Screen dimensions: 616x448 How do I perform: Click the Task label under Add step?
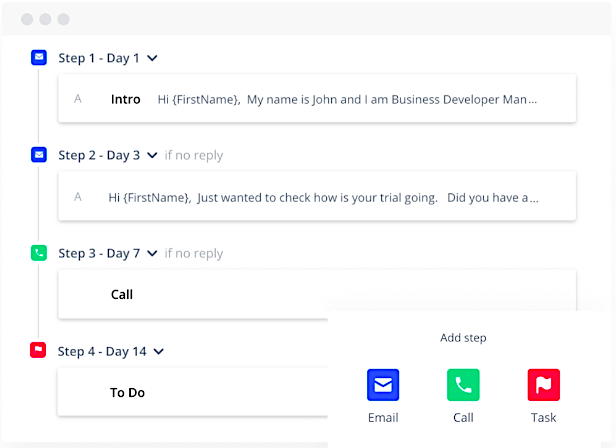[543, 418]
